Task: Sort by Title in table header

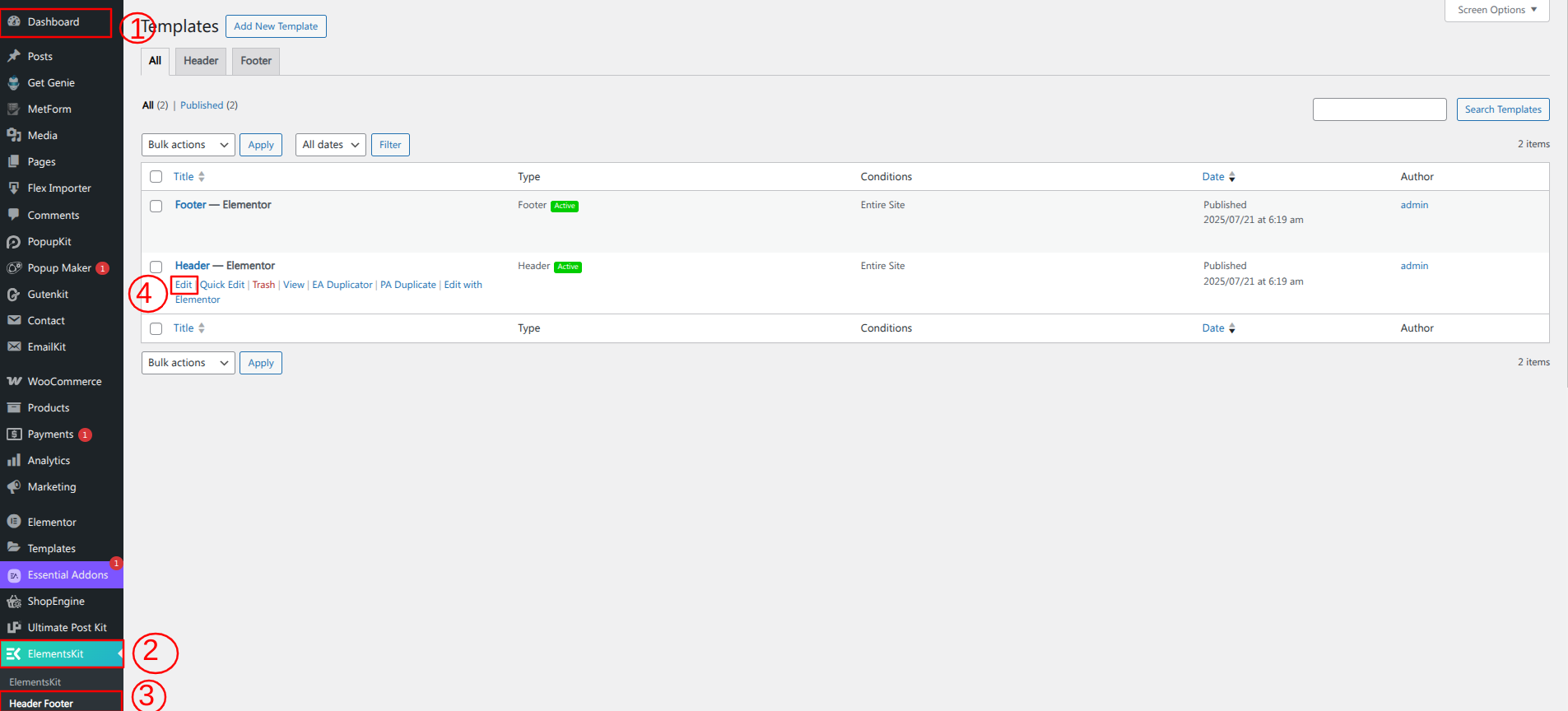Action: click(x=188, y=177)
